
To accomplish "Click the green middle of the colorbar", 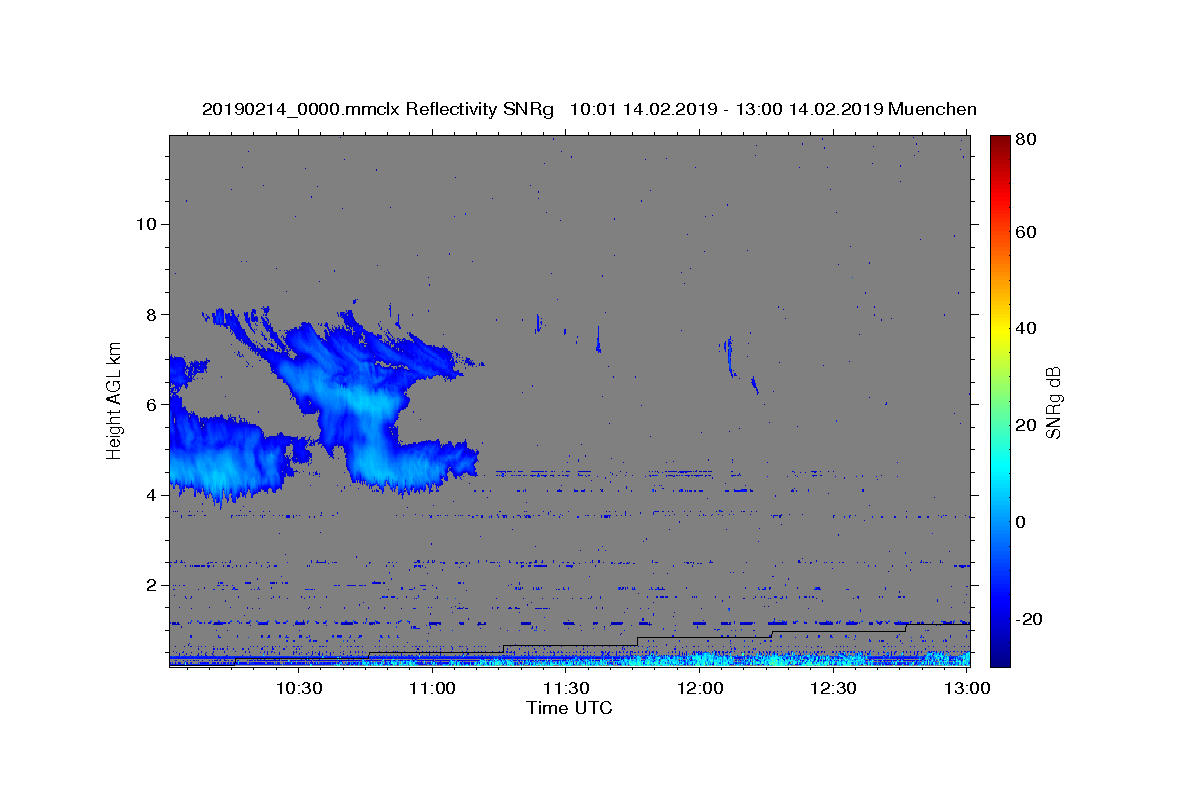I will coord(1000,401).
